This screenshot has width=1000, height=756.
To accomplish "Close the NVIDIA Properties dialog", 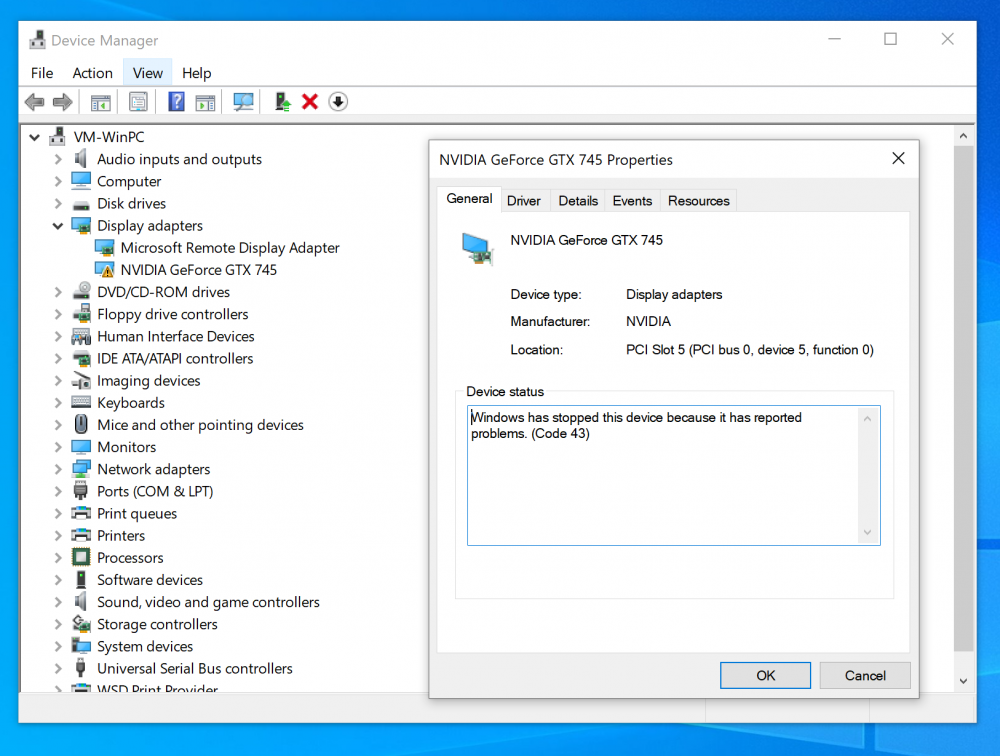I will [x=898, y=158].
